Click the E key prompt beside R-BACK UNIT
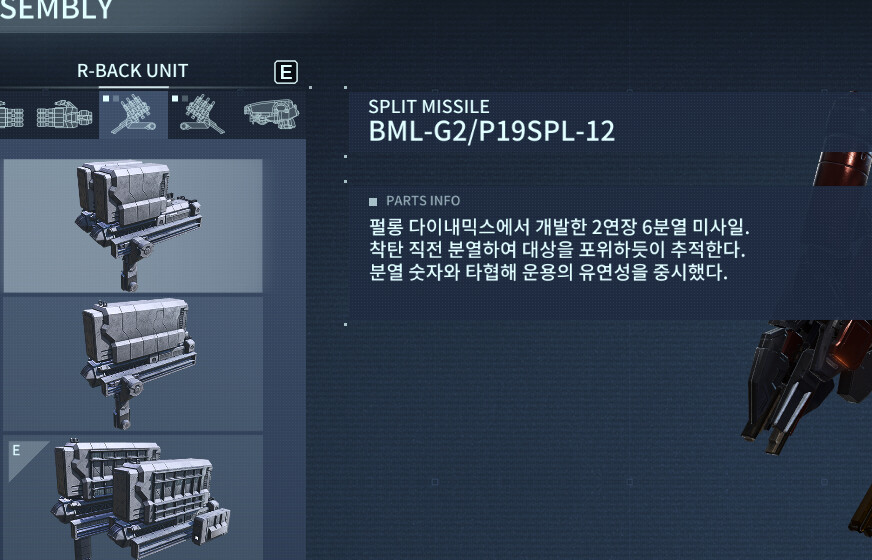 pyautogui.click(x=286, y=72)
